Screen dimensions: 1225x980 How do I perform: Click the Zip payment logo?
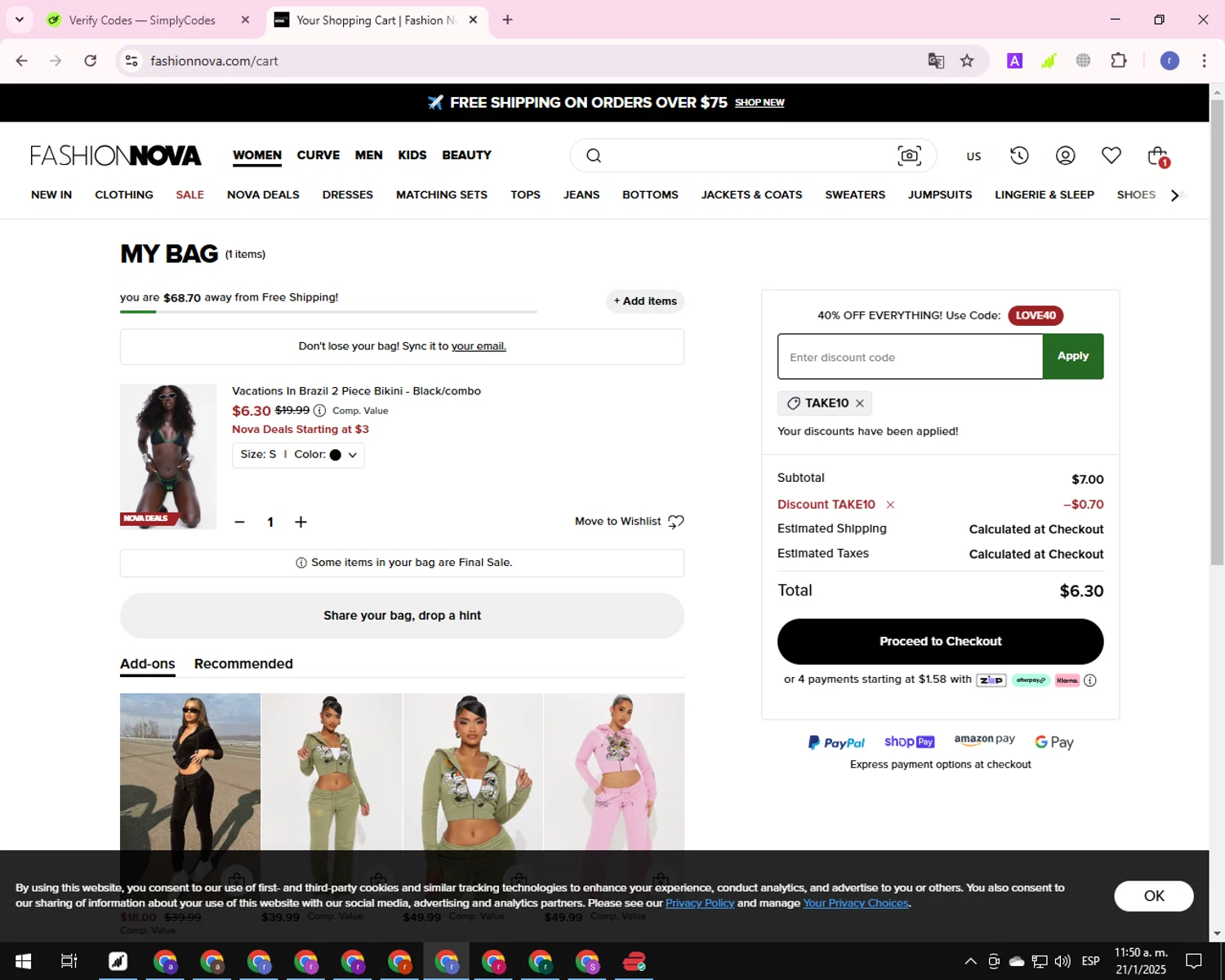point(991,680)
